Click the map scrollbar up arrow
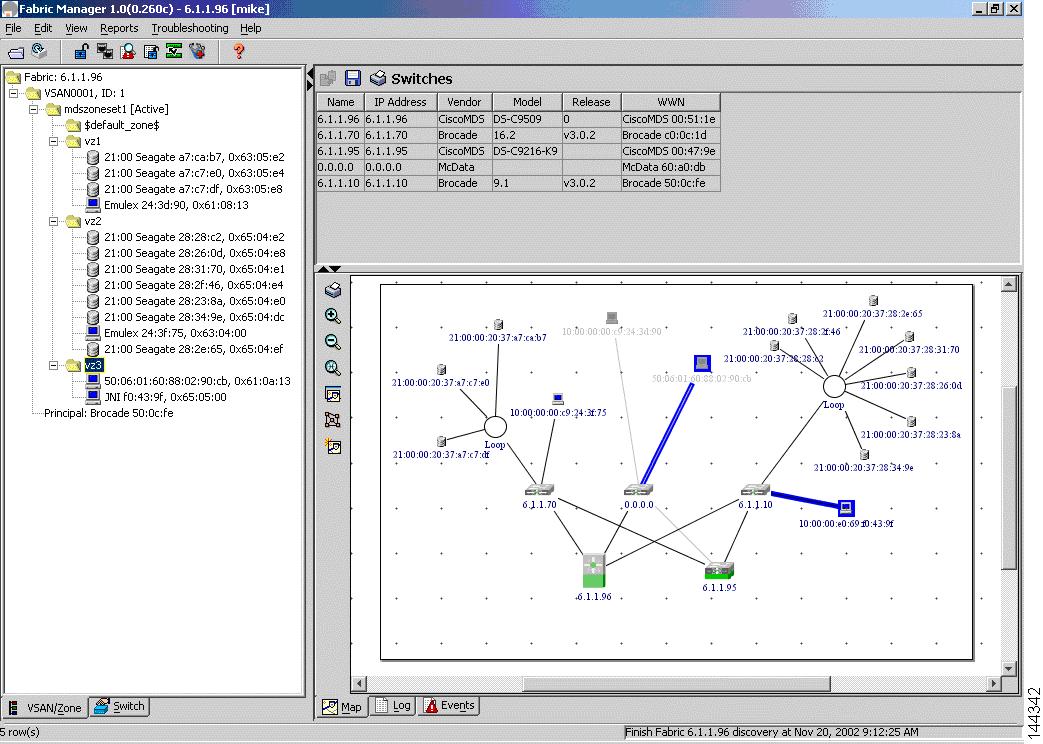The image size is (1043, 744). 1008,284
